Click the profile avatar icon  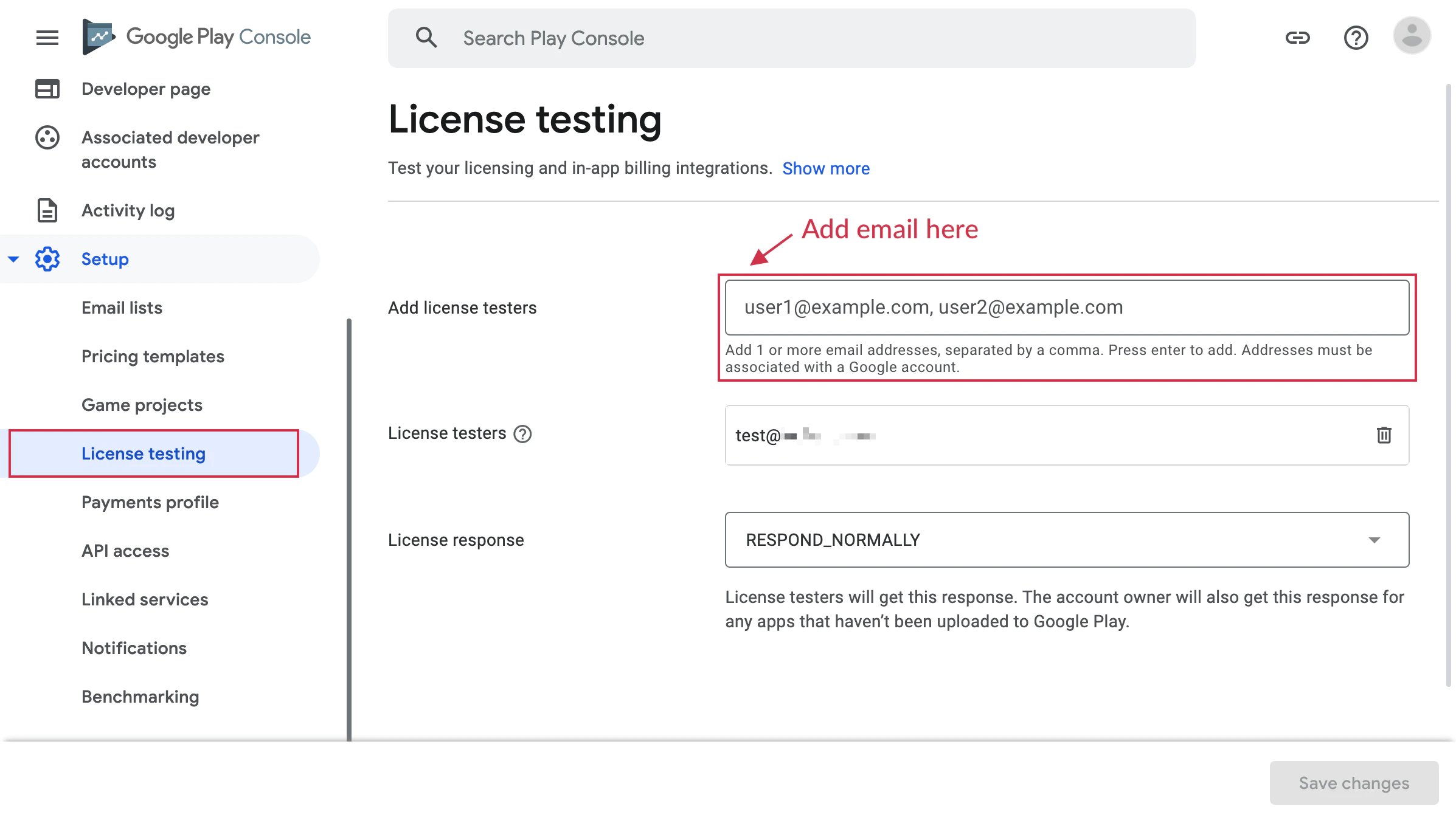(1412, 36)
